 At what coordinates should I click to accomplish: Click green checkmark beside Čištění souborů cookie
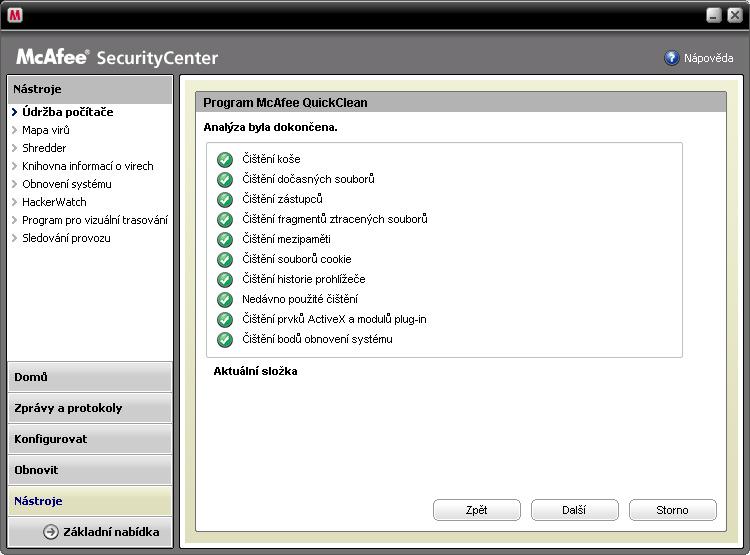pyautogui.click(x=225, y=259)
